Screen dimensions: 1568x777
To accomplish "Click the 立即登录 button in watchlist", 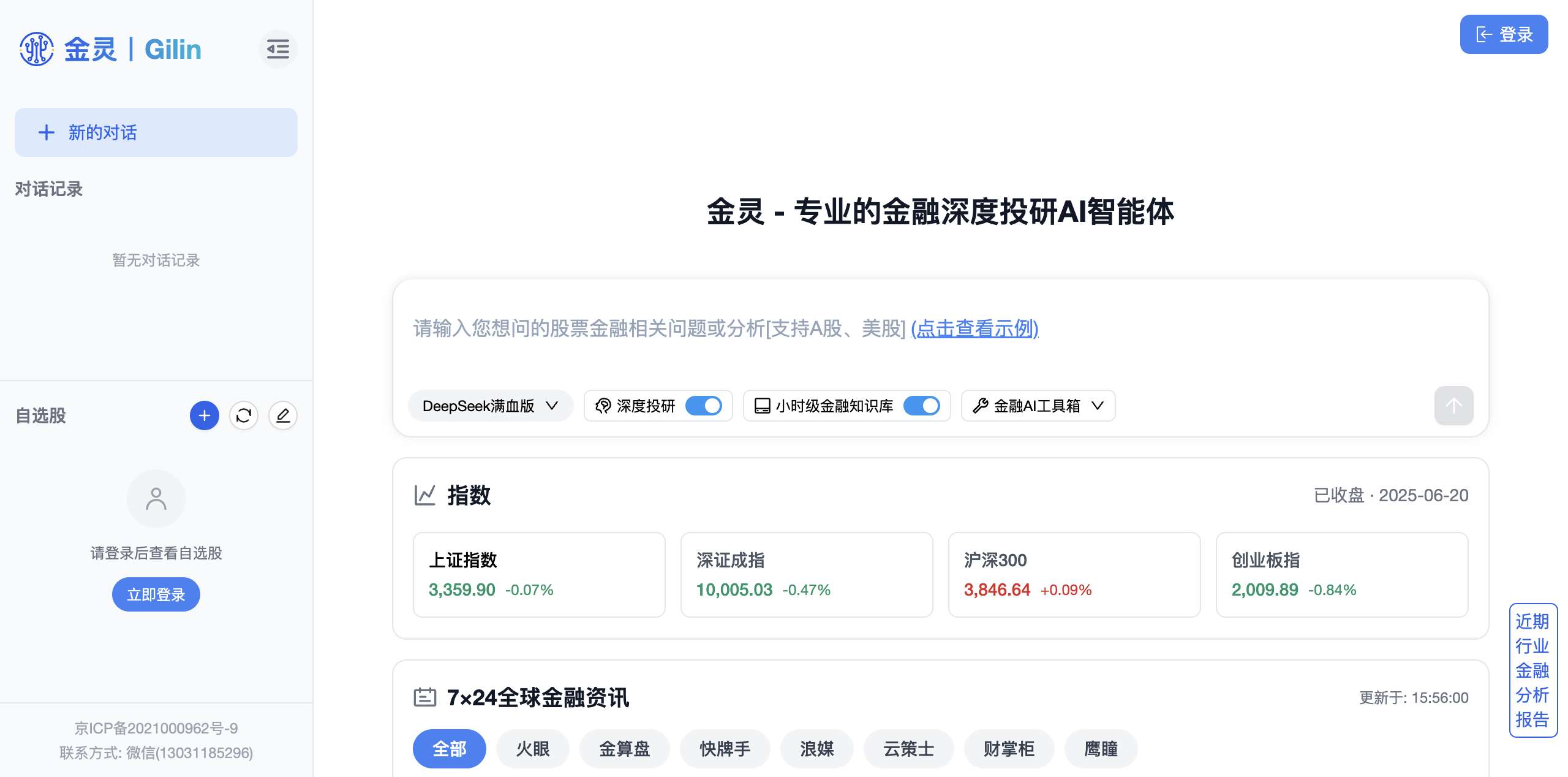I will [156, 594].
